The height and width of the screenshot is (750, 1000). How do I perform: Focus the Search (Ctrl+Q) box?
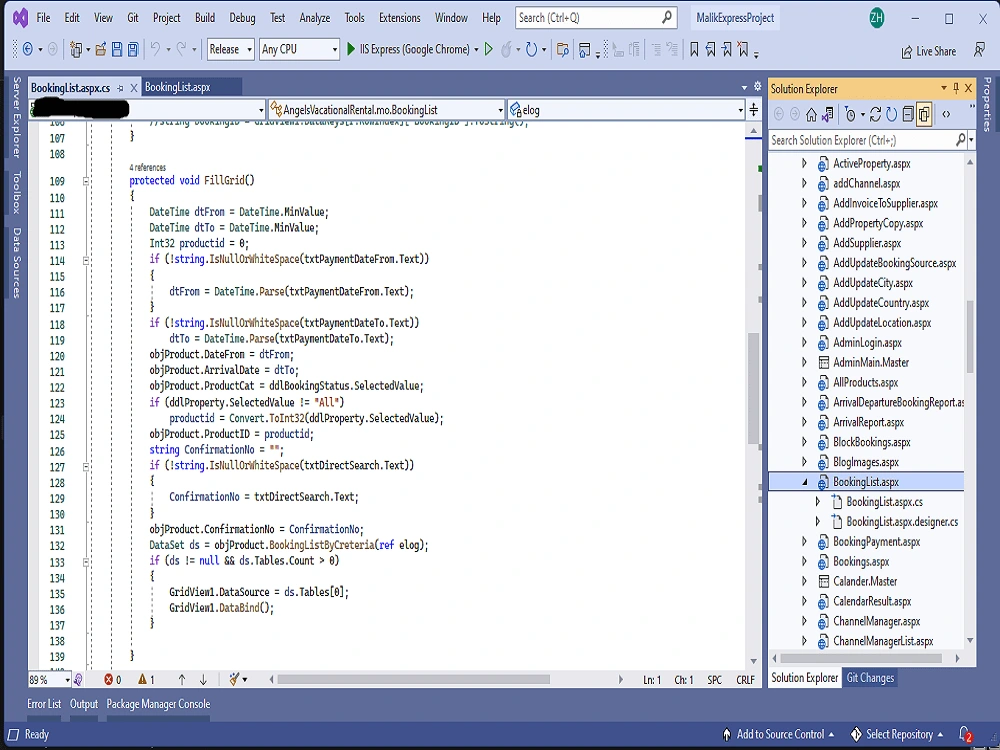click(x=596, y=18)
